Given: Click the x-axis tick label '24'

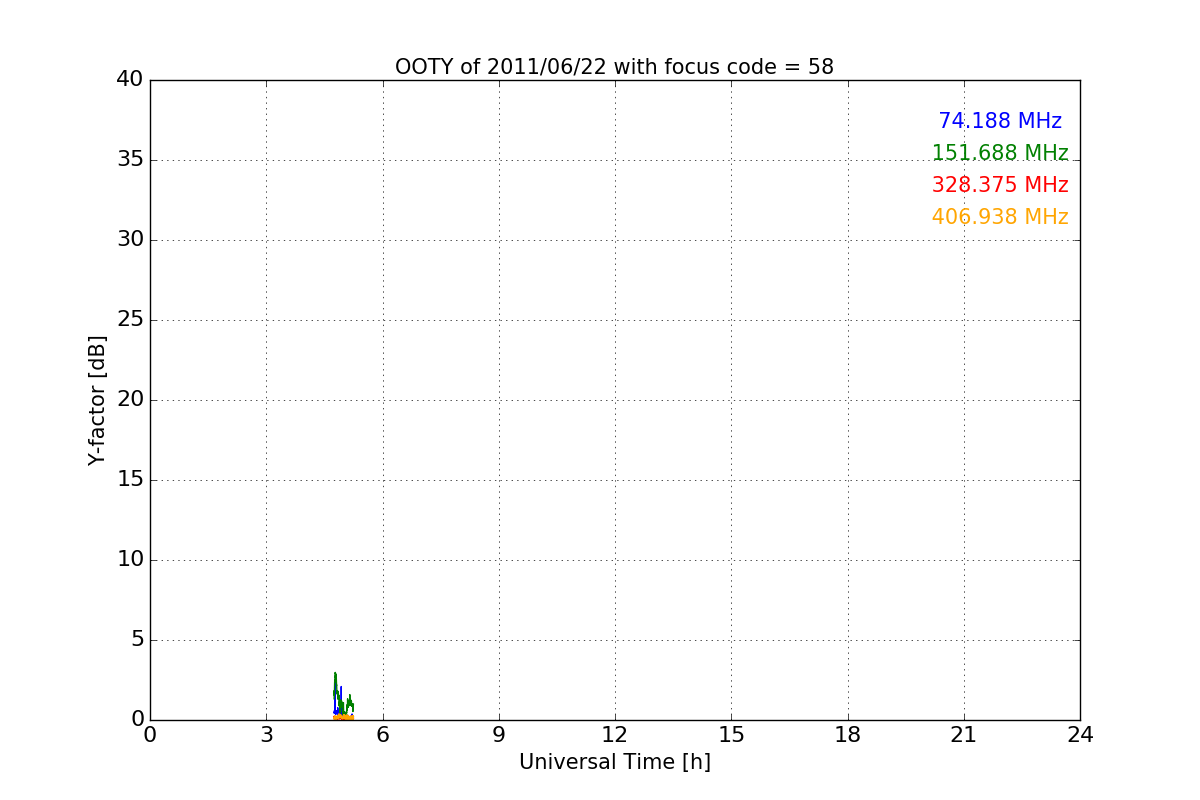Looking at the screenshot, I should pyautogui.click(x=1080, y=735).
